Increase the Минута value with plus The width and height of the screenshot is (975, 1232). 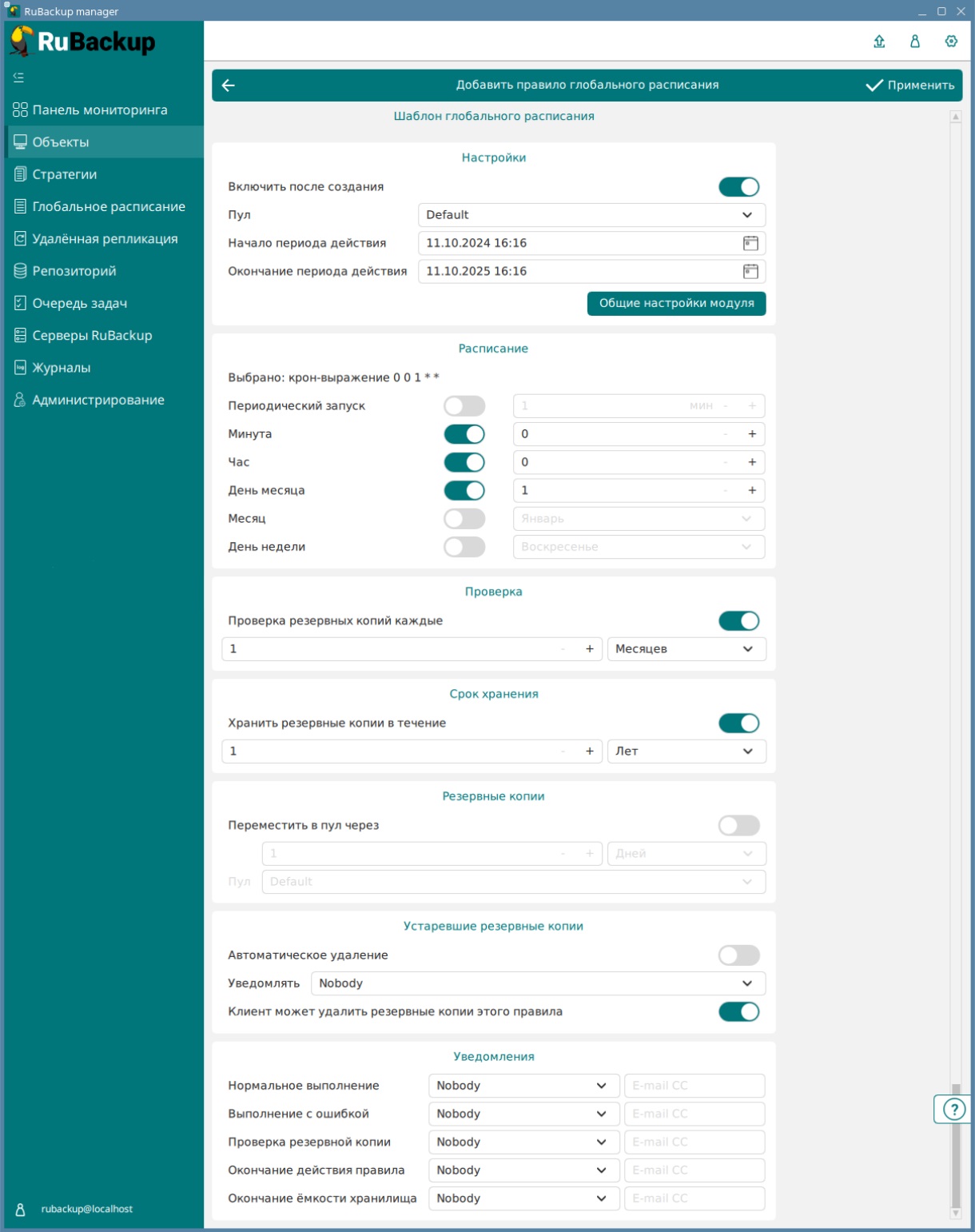click(752, 434)
